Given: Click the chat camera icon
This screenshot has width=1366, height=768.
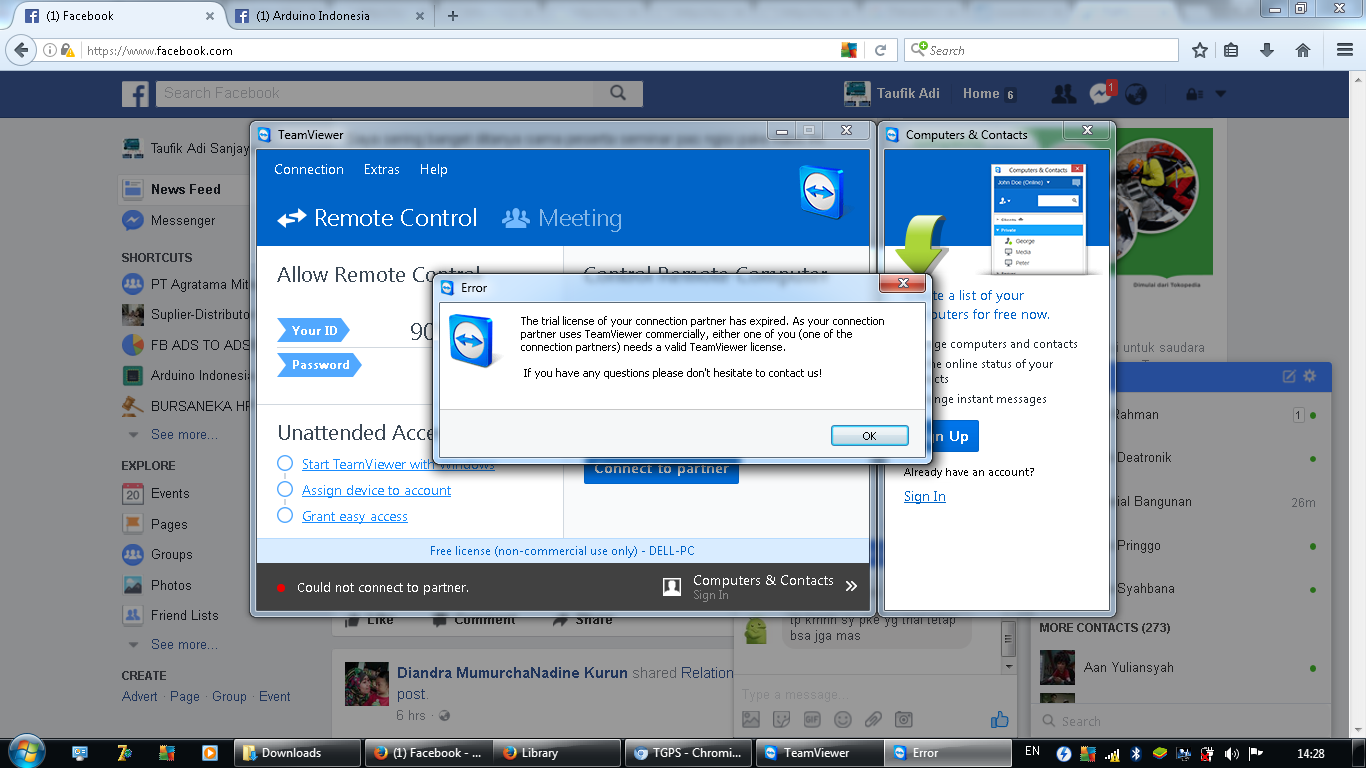Looking at the screenshot, I should (x=904, y=719).
